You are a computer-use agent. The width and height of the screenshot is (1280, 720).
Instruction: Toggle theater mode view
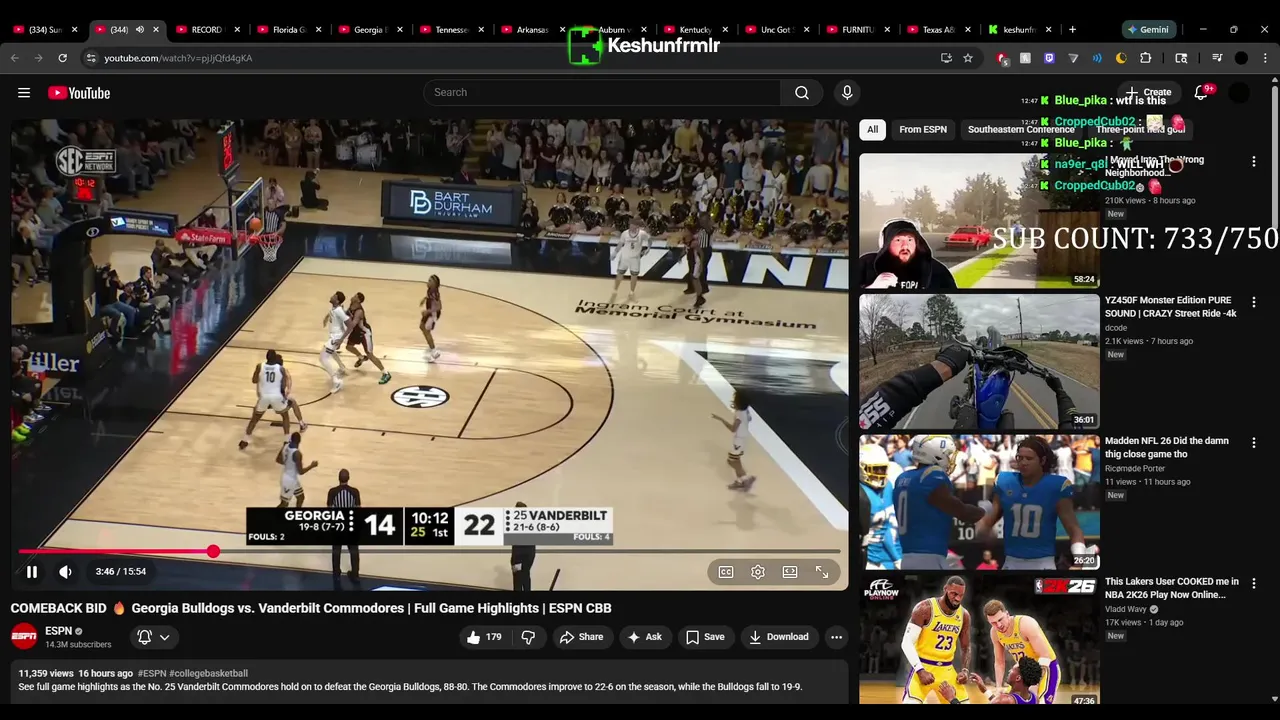pos(790,572)
